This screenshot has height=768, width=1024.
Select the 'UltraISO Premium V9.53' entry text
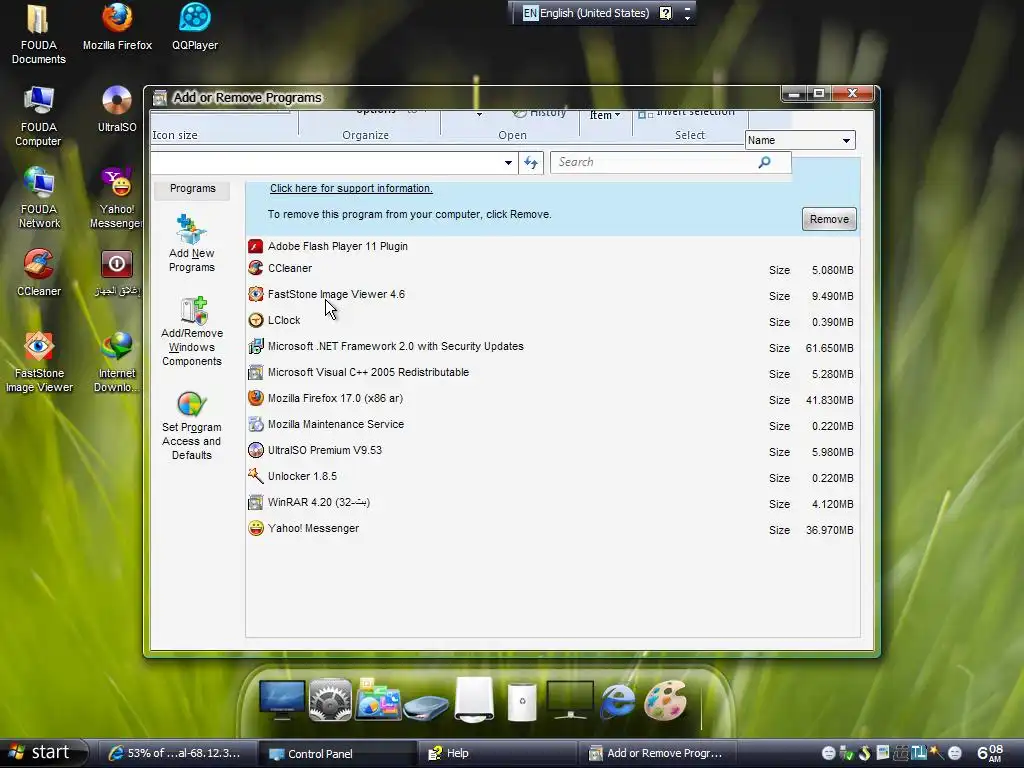pos(325,451)
